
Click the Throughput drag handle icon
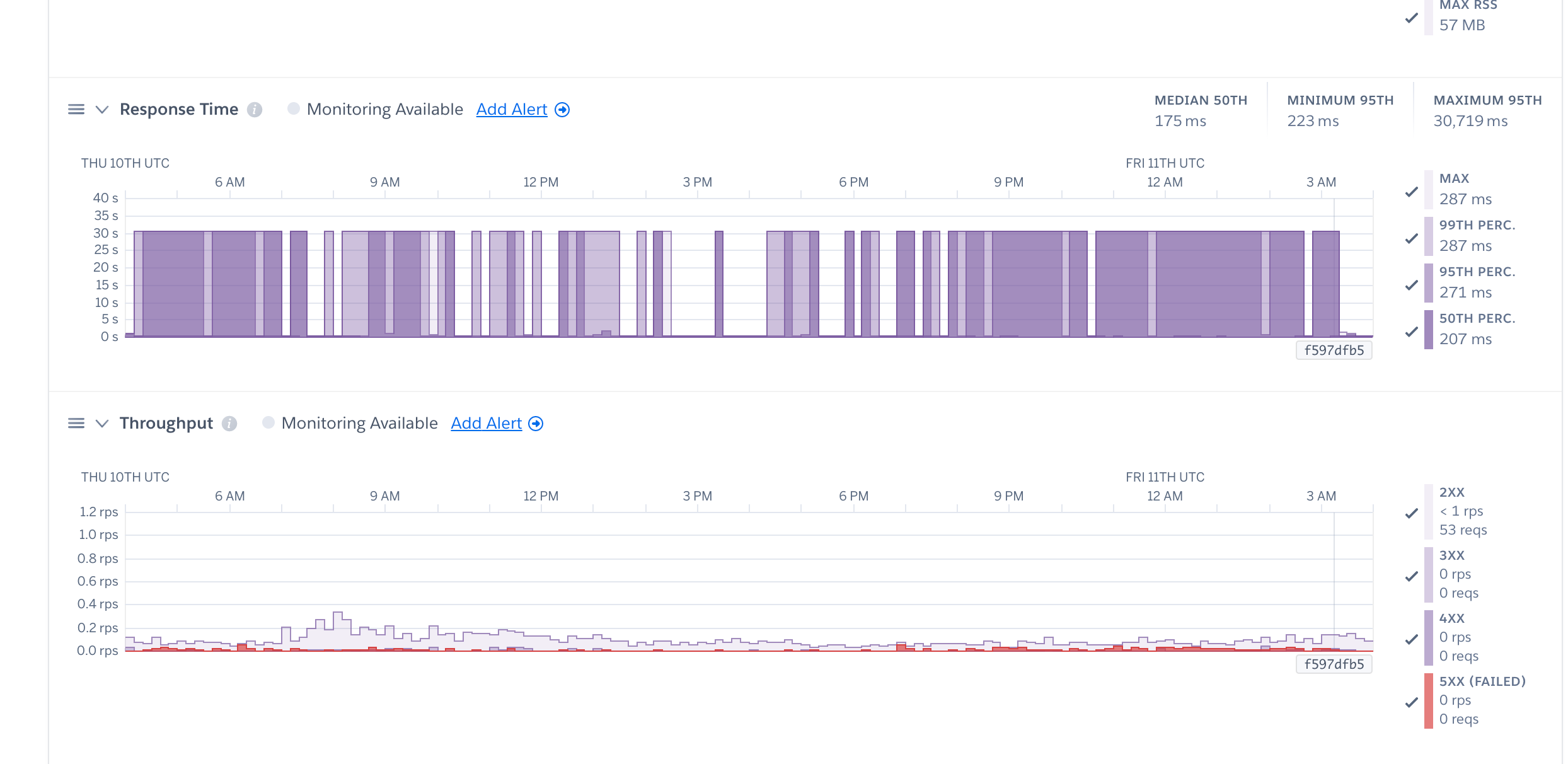(x=76, y=424)
